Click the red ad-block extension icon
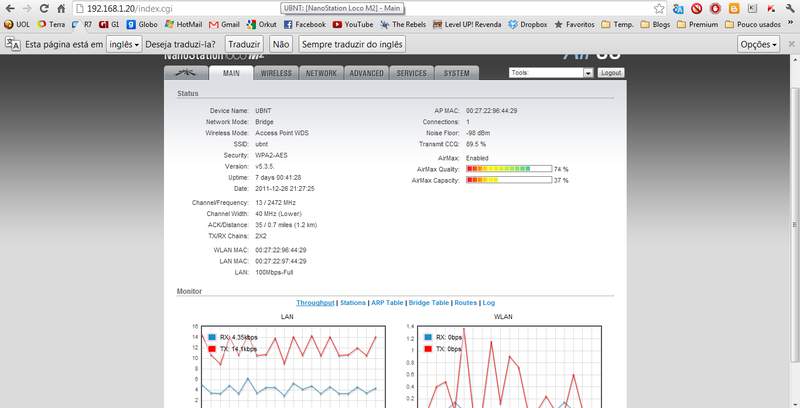Screen dimensions: 800x408 click(x=696, y=9)
